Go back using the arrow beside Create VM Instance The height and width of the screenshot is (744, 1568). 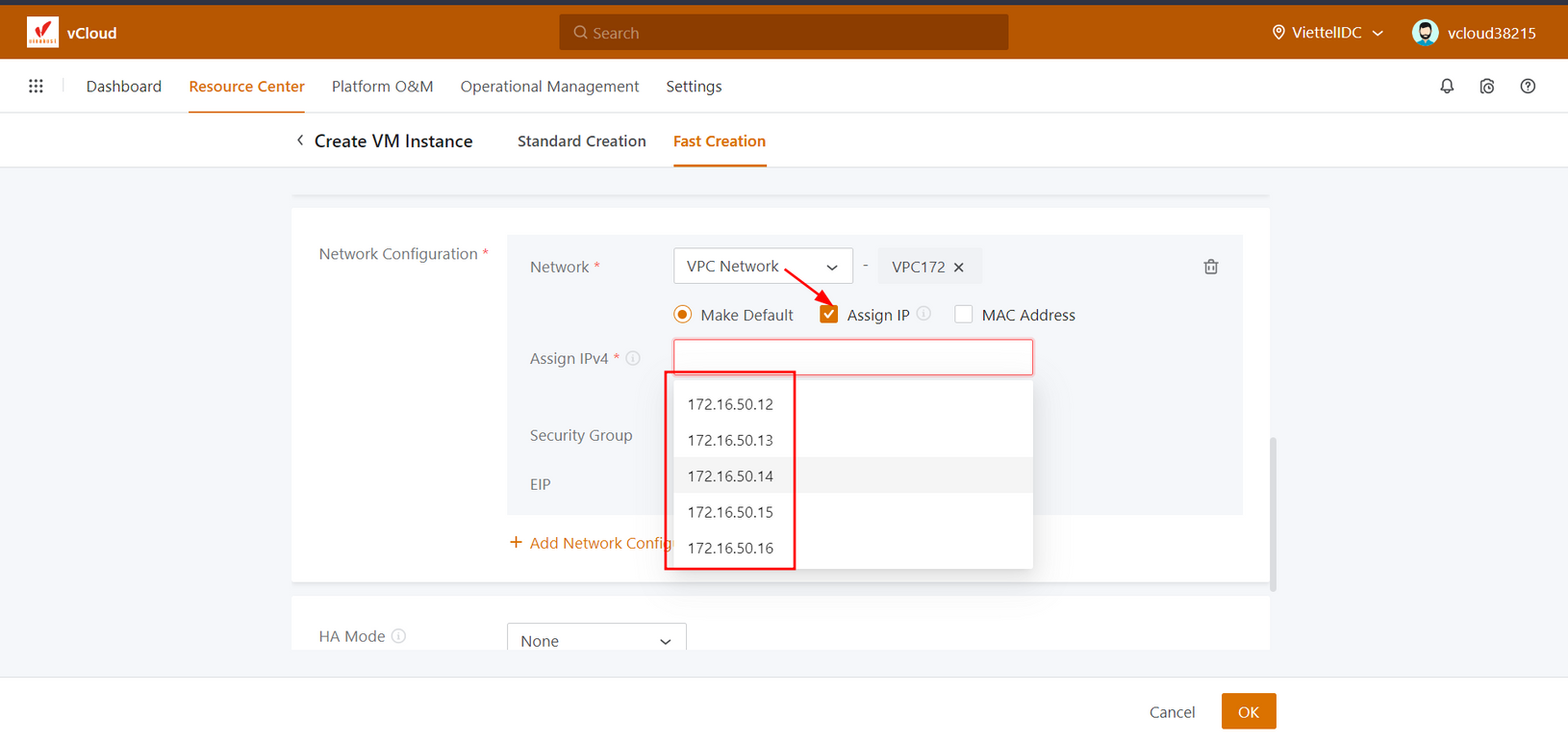(x=300, y=141)
